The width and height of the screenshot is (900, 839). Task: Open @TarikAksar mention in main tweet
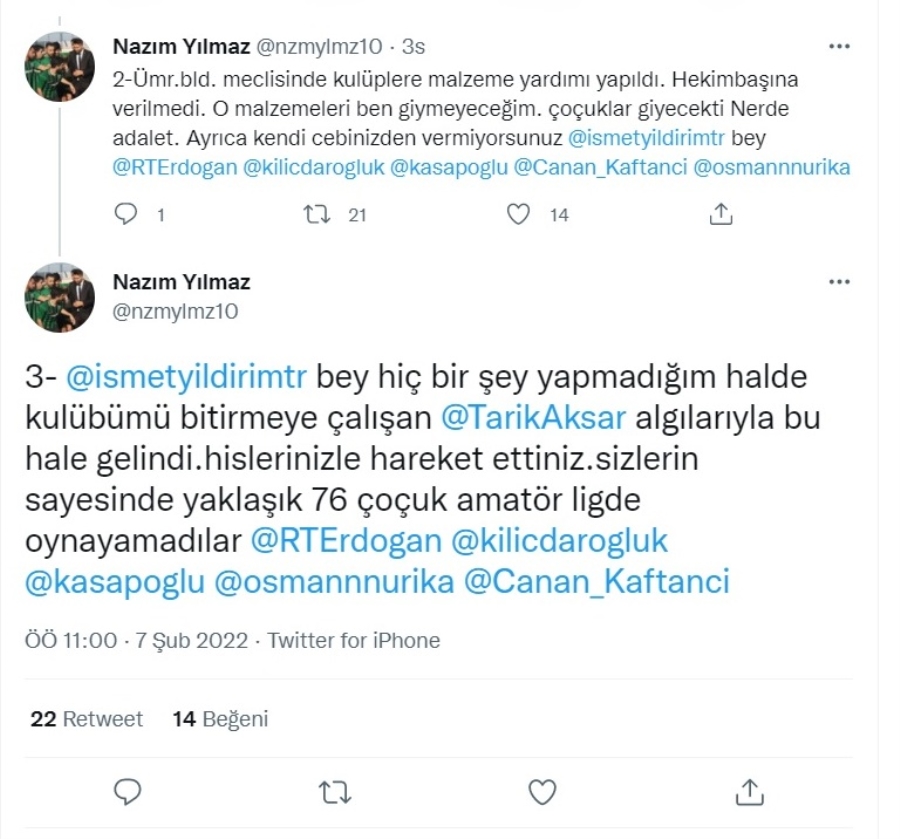pyautogui.click(x=533, y=418)
